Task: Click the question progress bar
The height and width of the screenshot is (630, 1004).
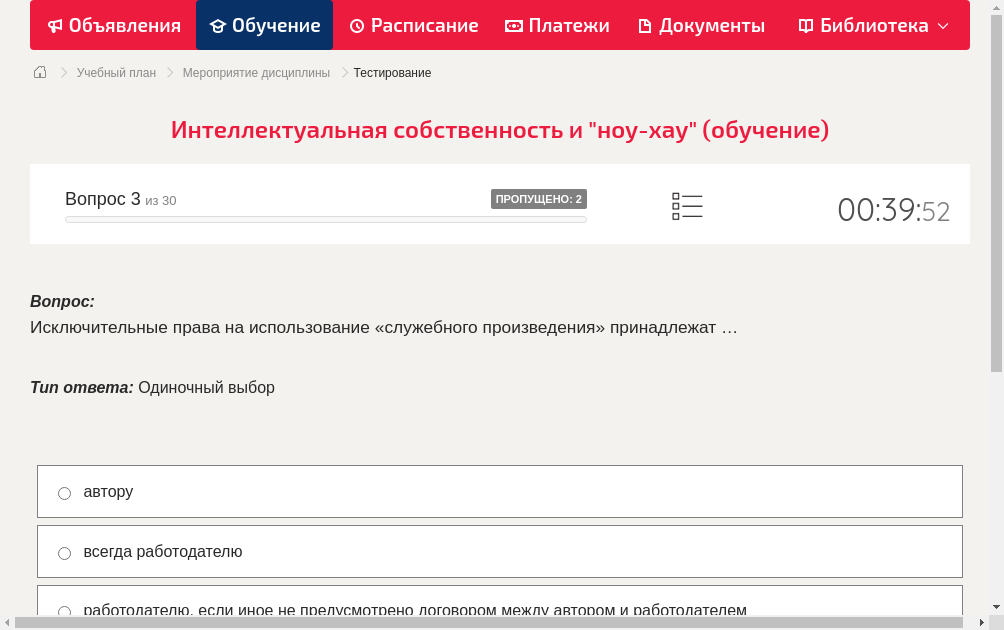Action: coord(325,219)
